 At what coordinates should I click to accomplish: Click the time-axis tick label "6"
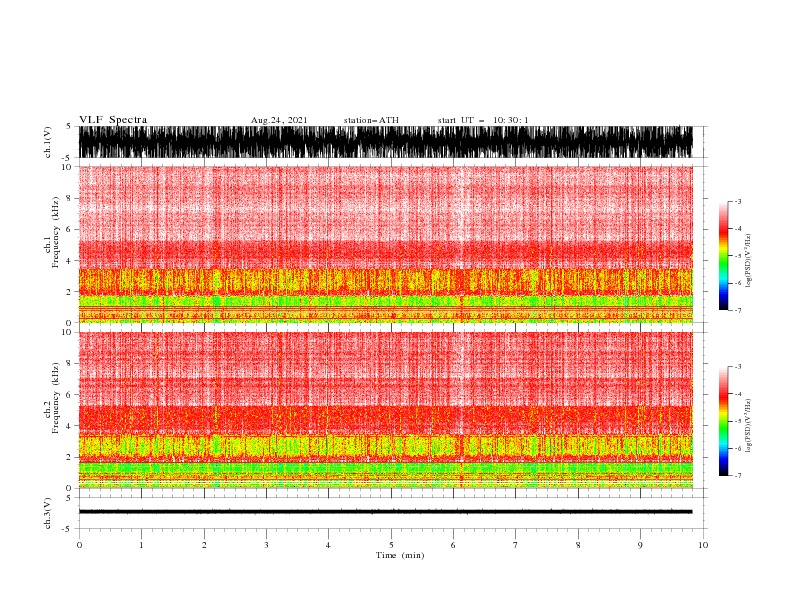453,545
